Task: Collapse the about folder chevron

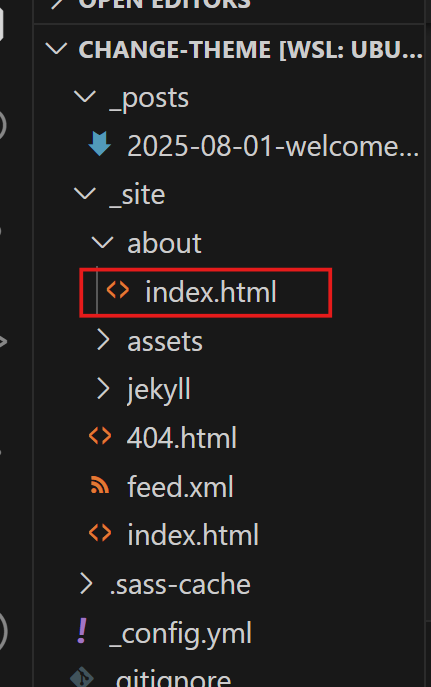Action: pyautogui.click(x=102, y=242)
